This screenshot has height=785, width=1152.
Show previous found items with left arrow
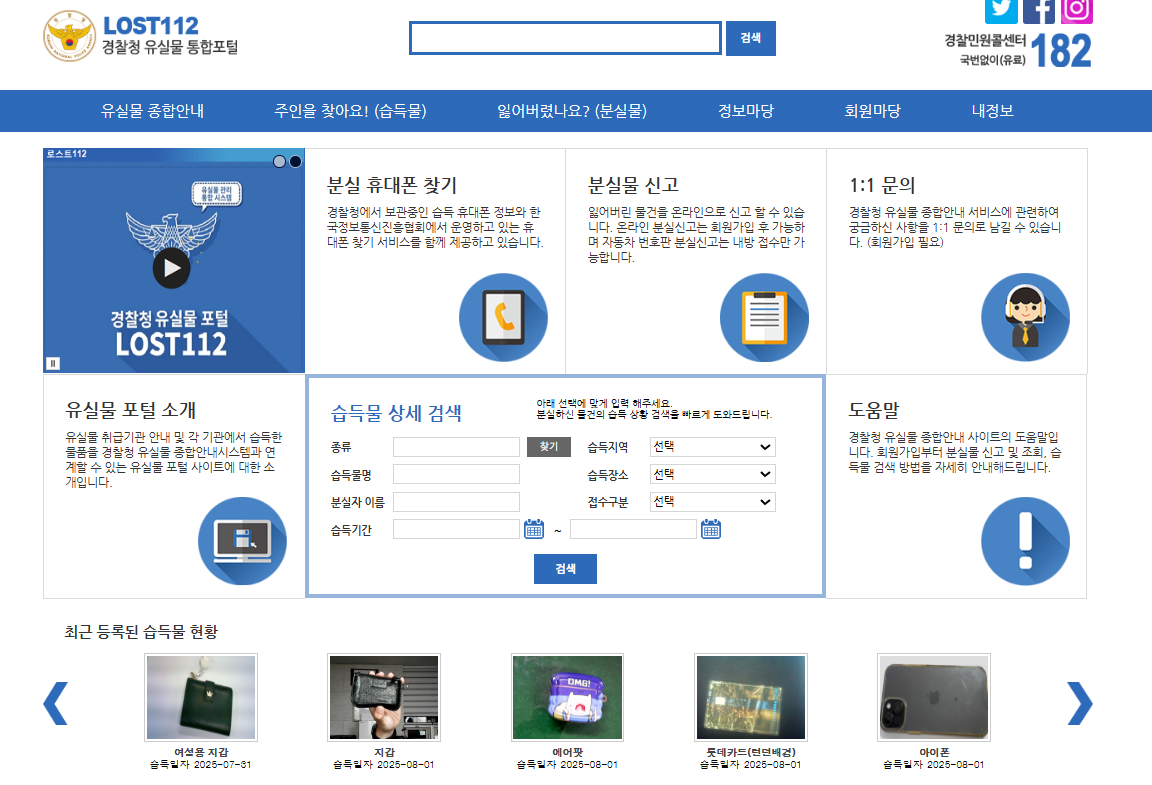click(56, 703)
